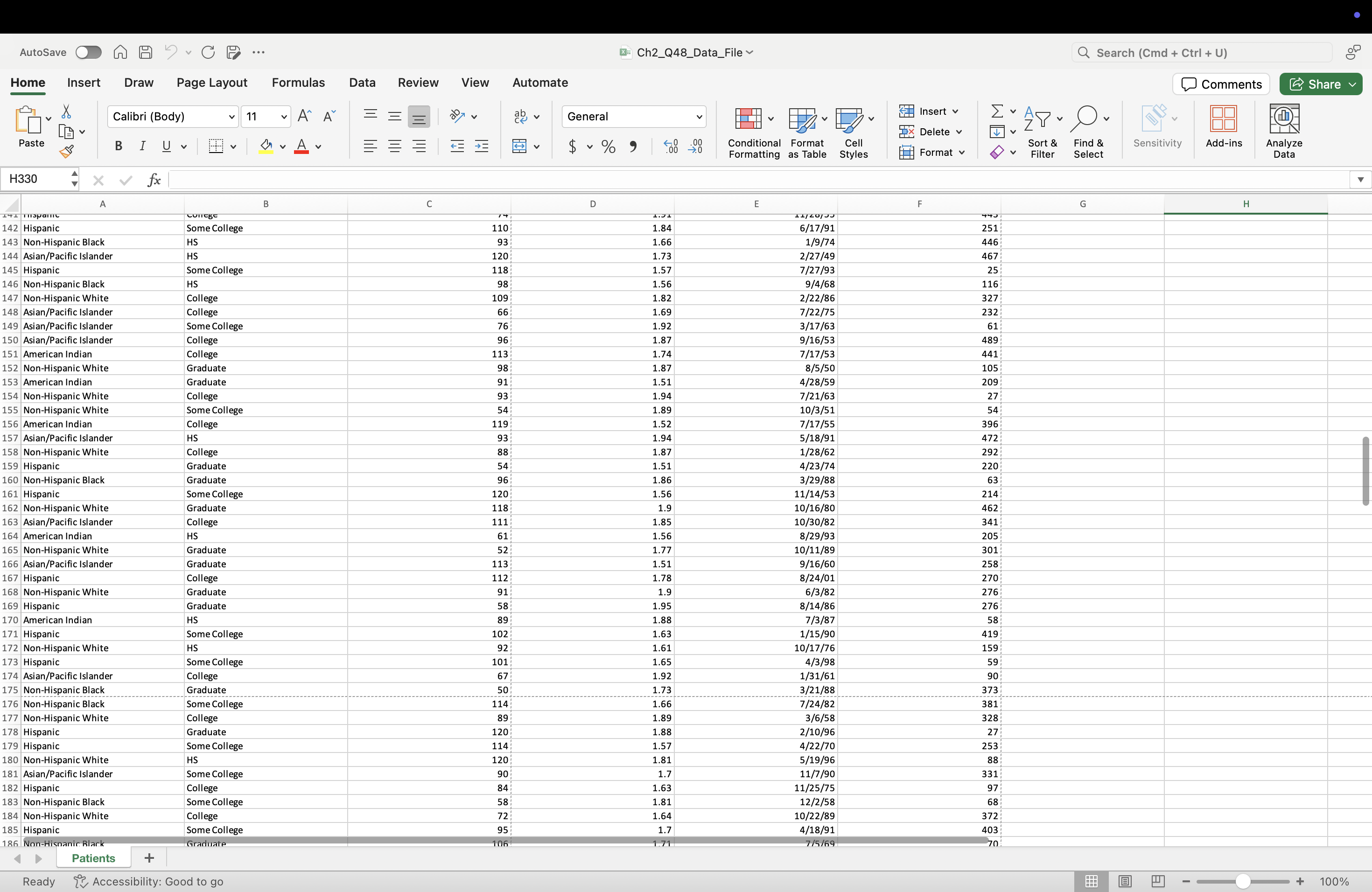Open the Formulas ribbon tab

[298, 83]
